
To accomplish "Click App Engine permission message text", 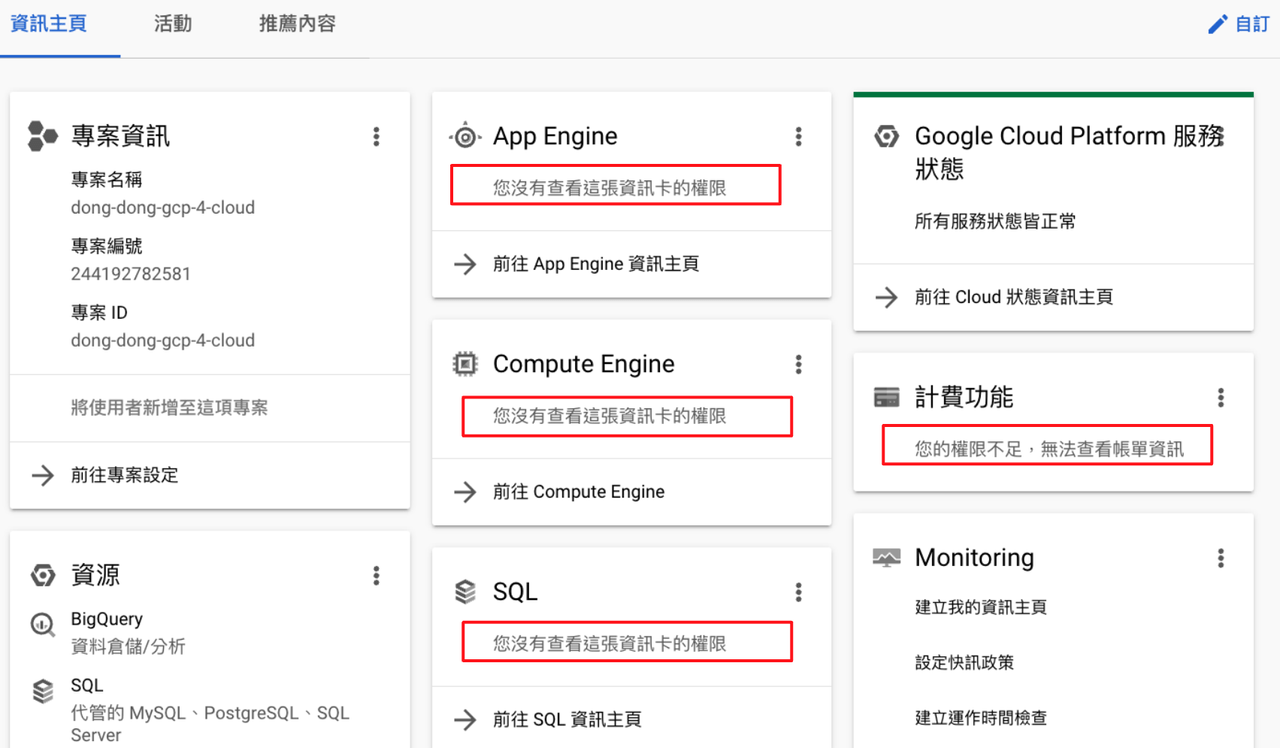I will (610, 187).
